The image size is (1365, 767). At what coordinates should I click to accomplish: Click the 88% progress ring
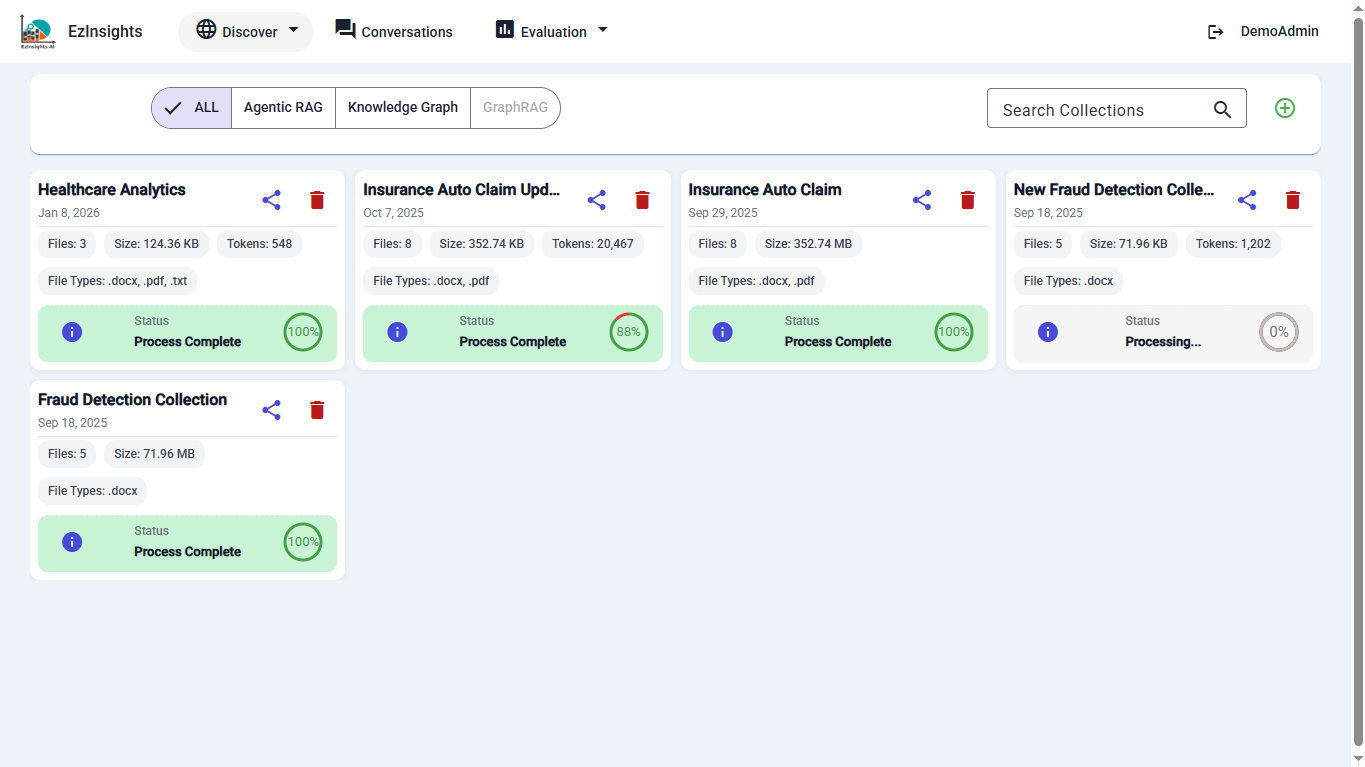(x=629, y=332)
